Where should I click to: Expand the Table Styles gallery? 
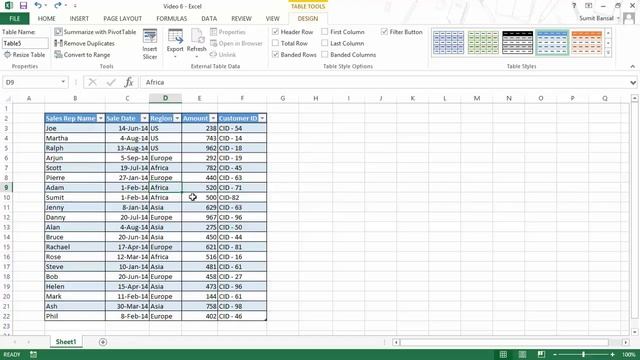608,53
